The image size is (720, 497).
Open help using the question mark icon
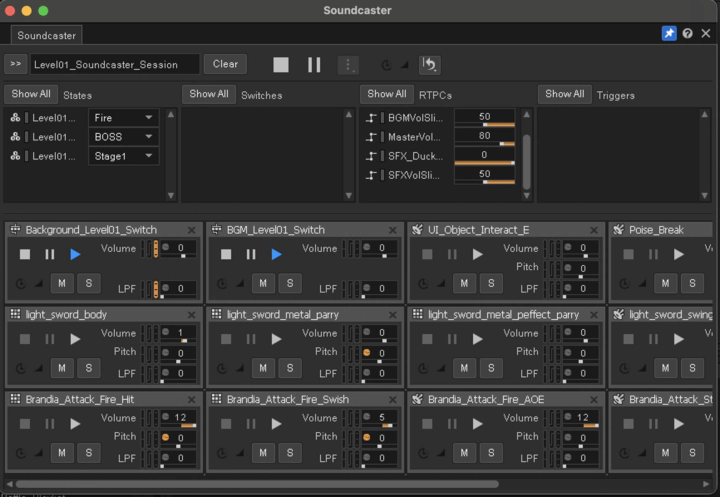[687, 34]
